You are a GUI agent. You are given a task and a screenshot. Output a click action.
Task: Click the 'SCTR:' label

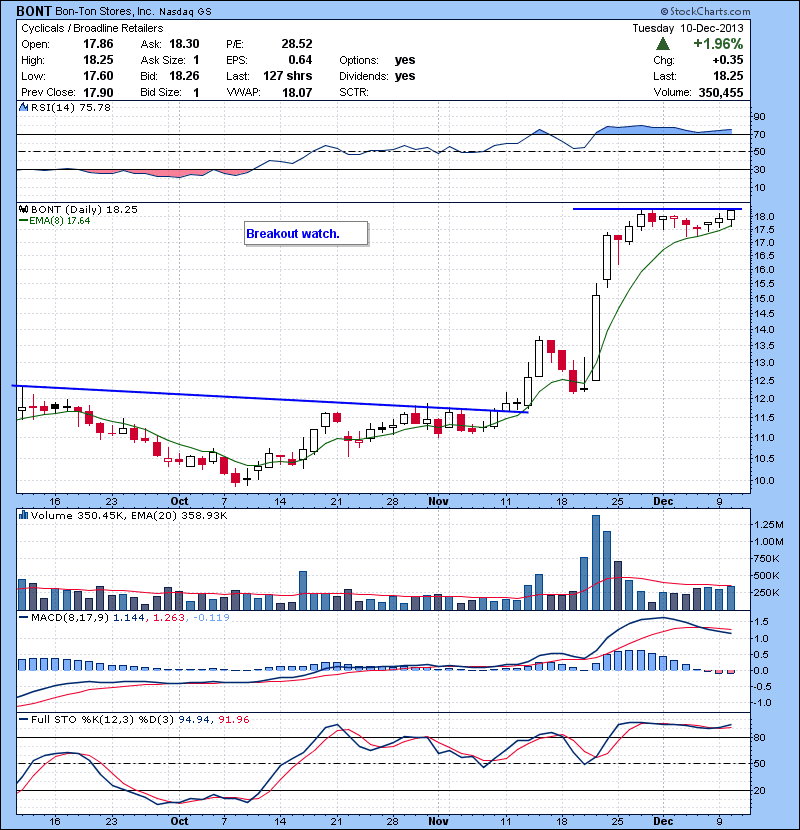(353, 93)
